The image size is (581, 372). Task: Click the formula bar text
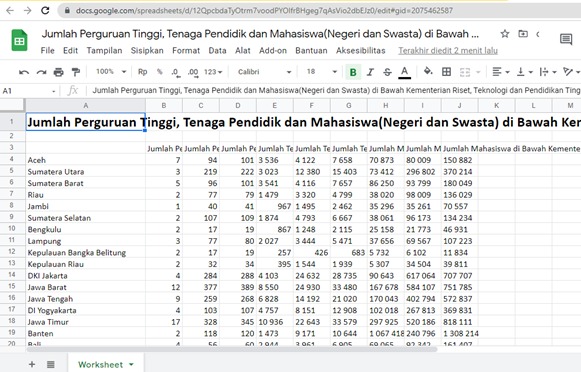coord(335,90)
